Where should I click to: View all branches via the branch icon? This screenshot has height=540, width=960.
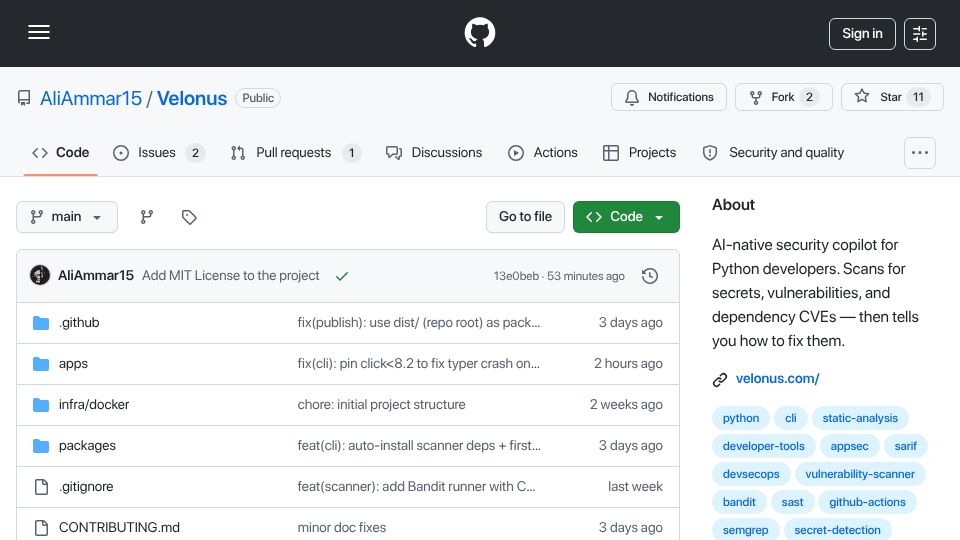[x=146, y=217]
